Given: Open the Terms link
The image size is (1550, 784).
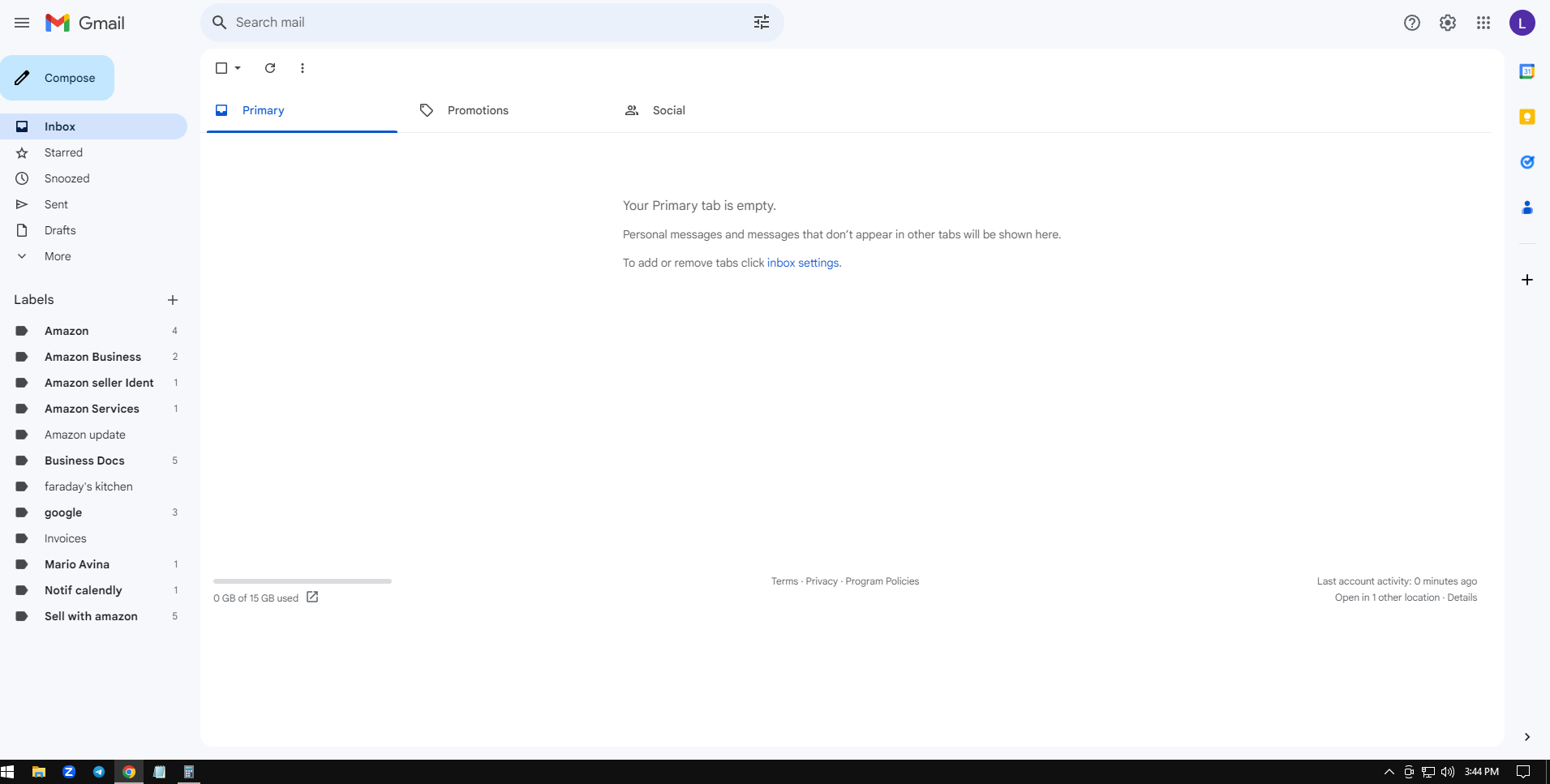Looking at the screenshot, I should point(784,581).
